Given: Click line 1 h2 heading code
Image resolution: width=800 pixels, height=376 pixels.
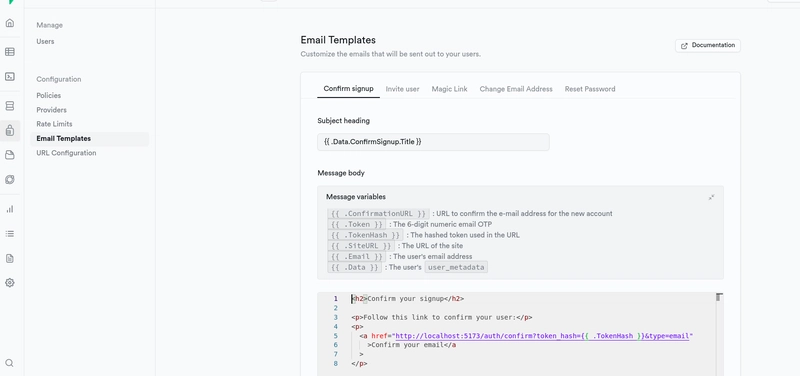Looking at the screenshot, I should click(x=408, y=299).
